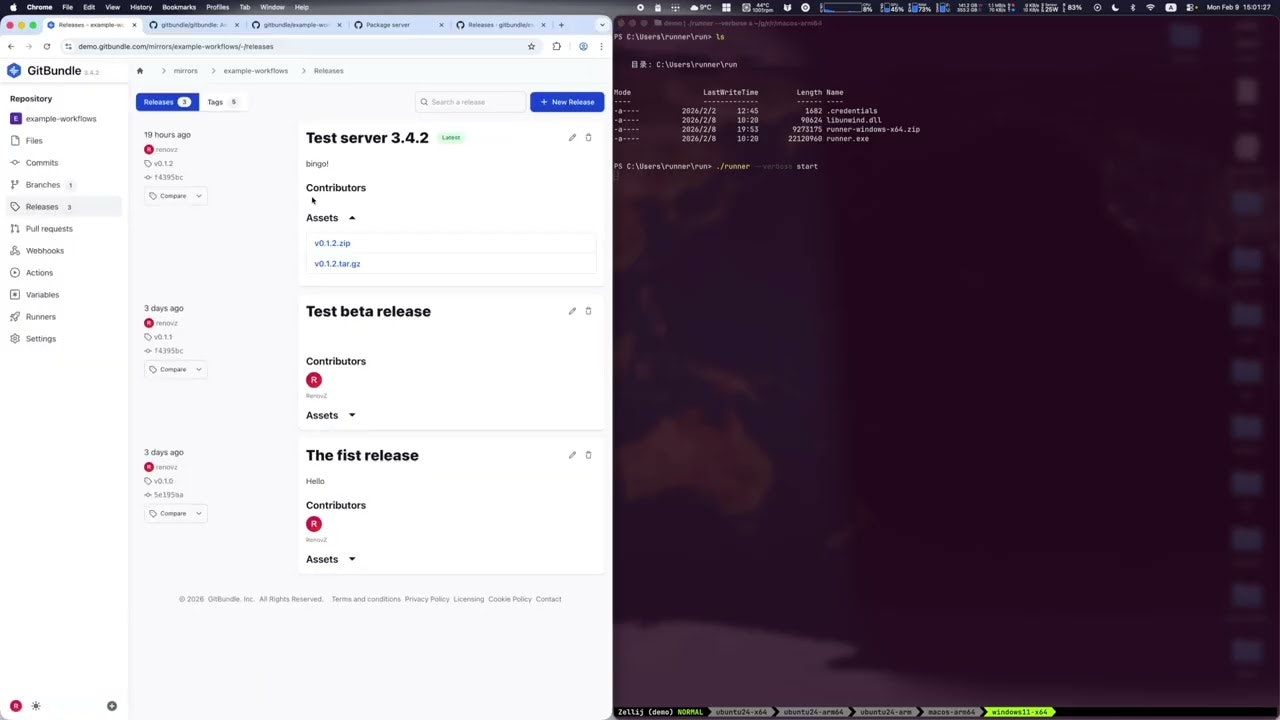
Task: Open the Cookie Policy footer link
Action: (x=510, y=599)
